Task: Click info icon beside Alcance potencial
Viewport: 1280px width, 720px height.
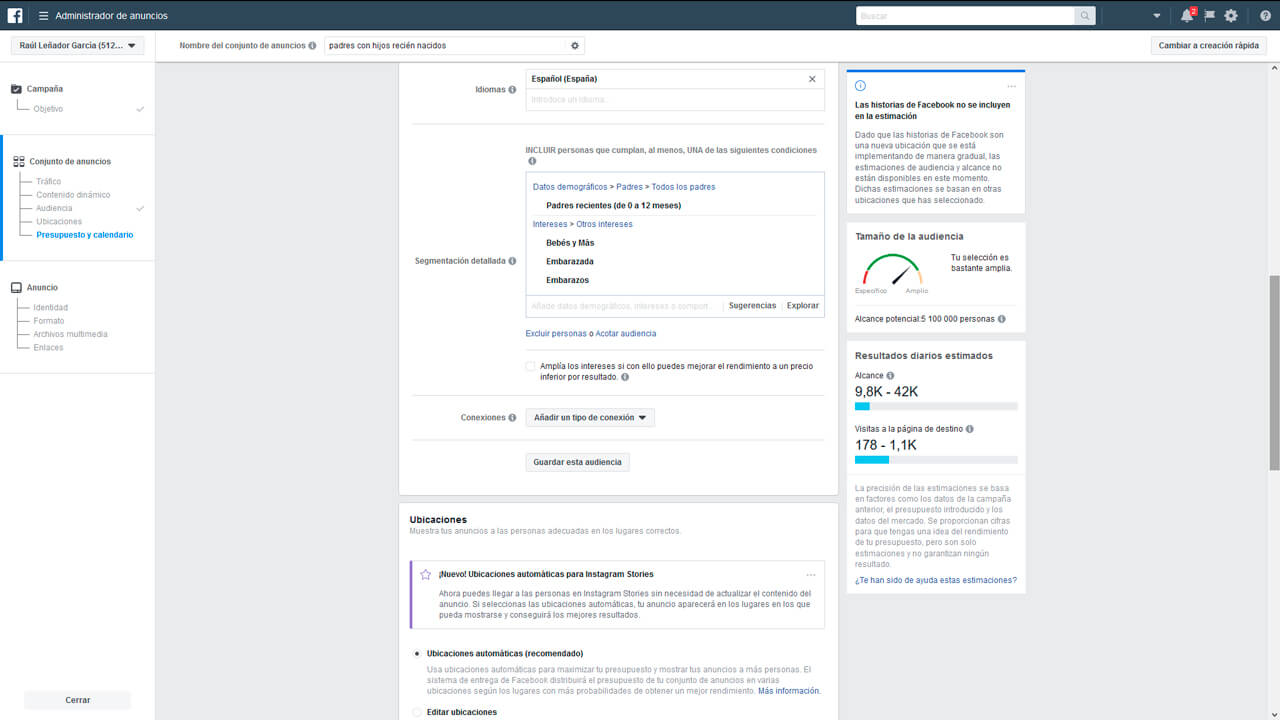Action: tap(1002, 319)
